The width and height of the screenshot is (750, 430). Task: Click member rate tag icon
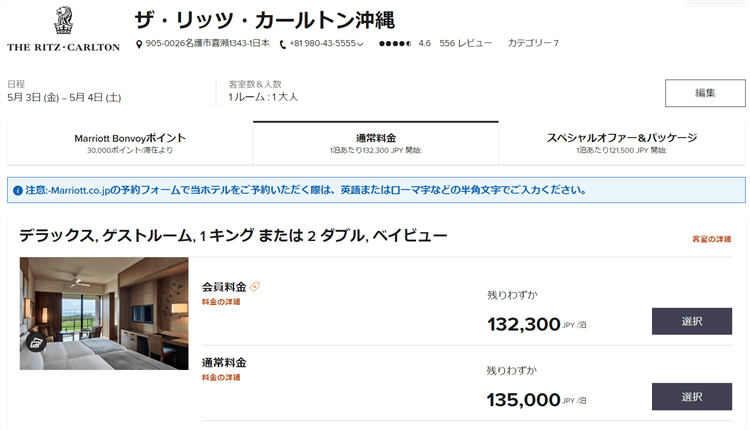(x=255, y=287)
